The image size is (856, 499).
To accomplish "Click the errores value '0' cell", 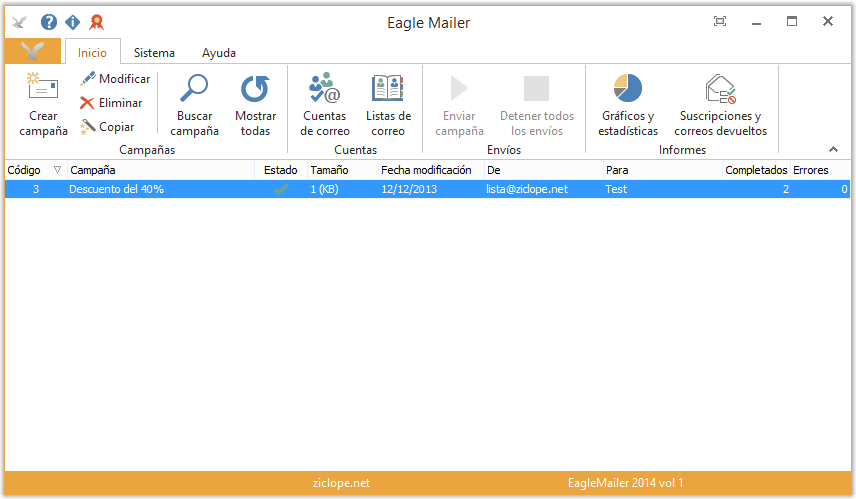I will pyautogui.click(x=844, y=189).
